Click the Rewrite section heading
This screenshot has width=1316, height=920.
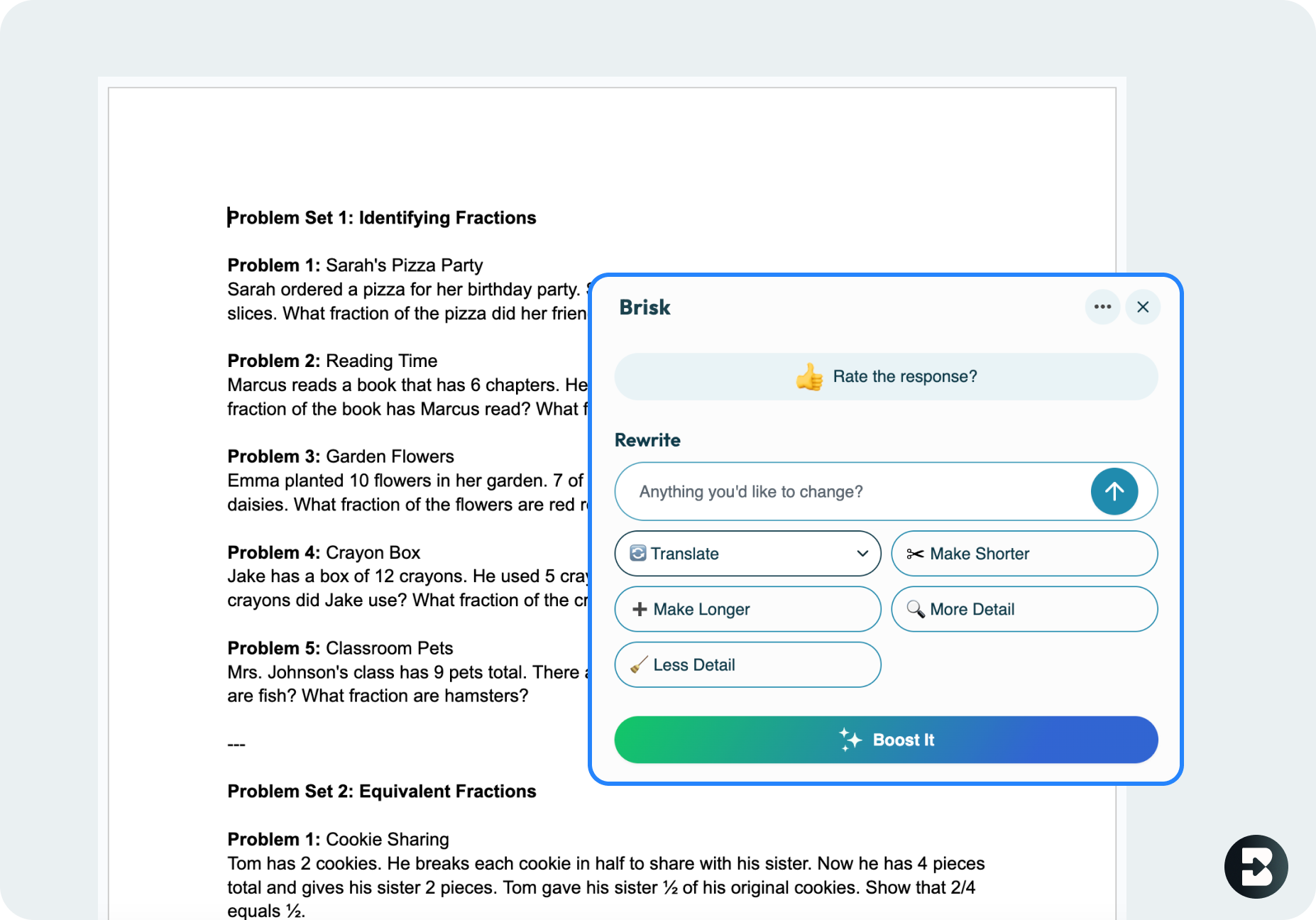tap(647, 440)
